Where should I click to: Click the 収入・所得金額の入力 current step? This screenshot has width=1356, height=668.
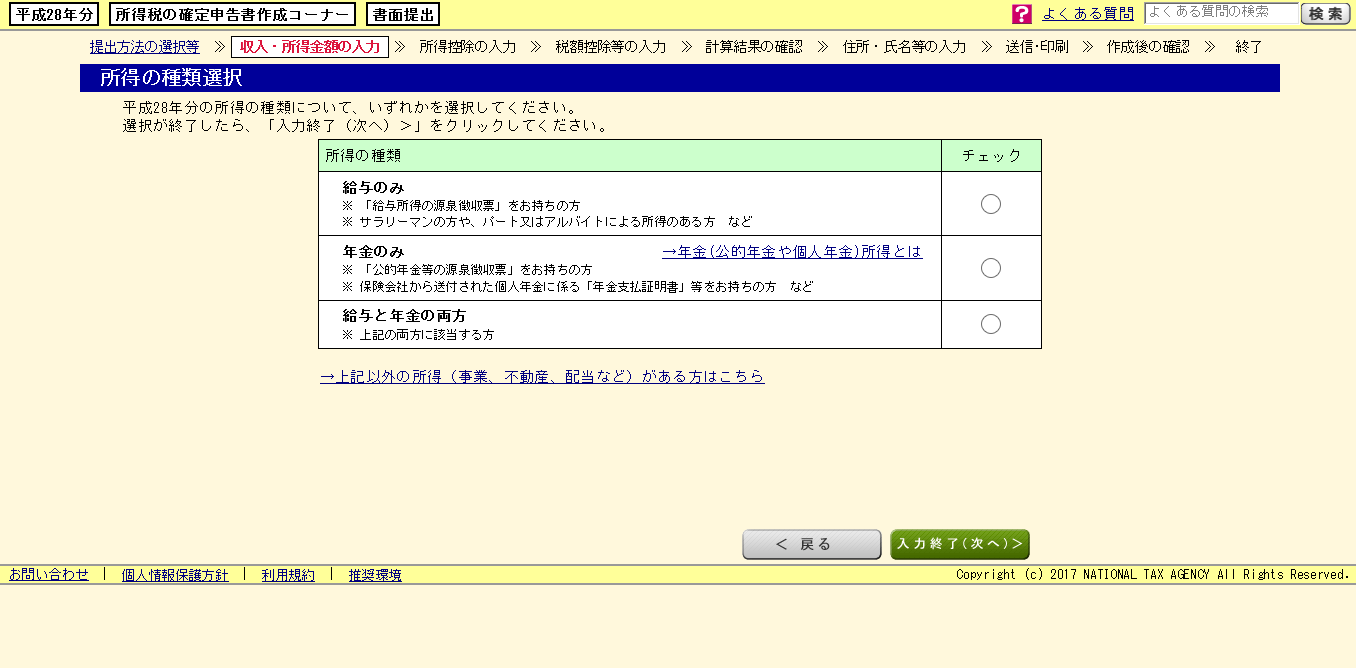coord(310,47)
